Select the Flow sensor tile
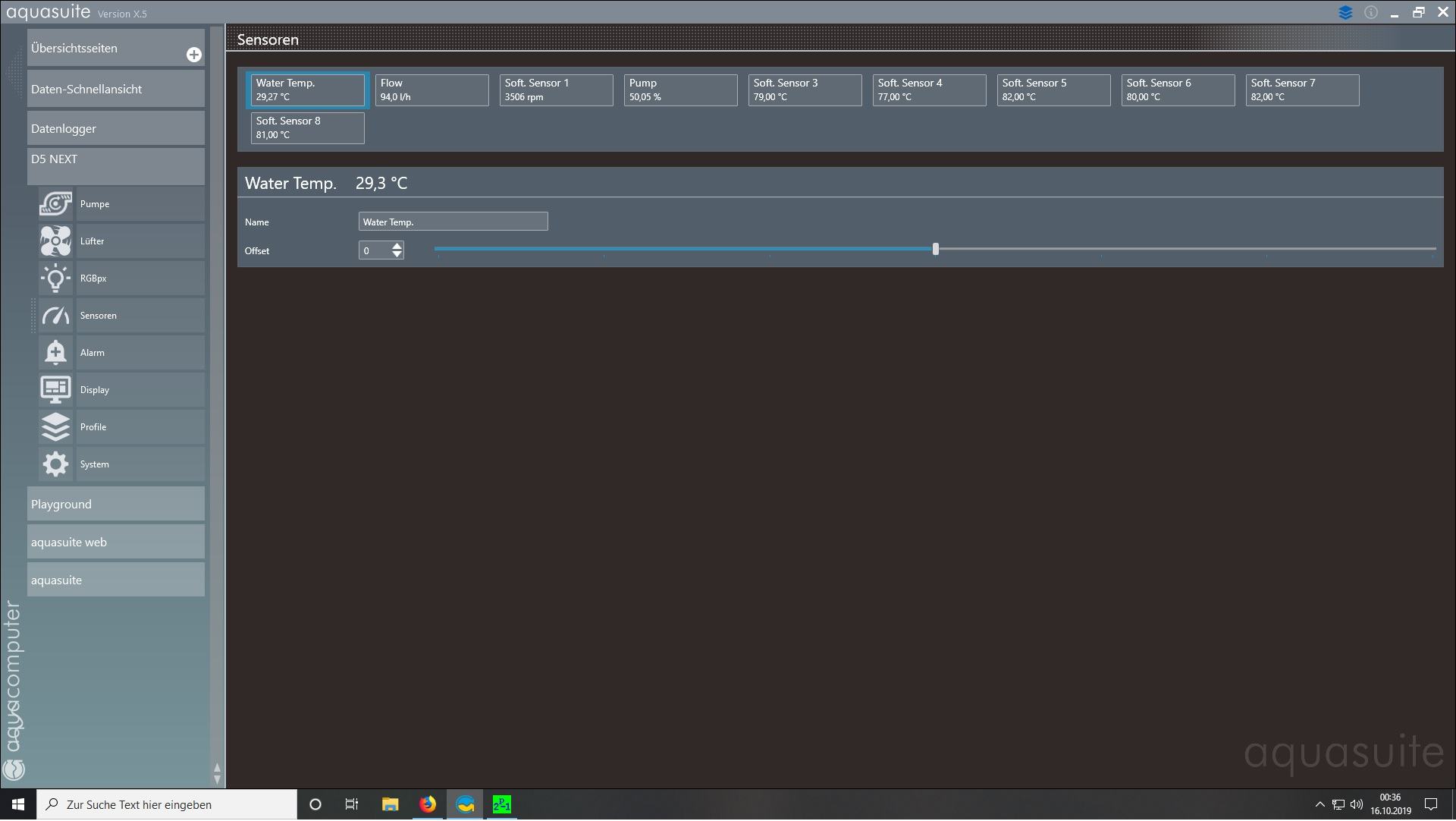 pos(431,90)
